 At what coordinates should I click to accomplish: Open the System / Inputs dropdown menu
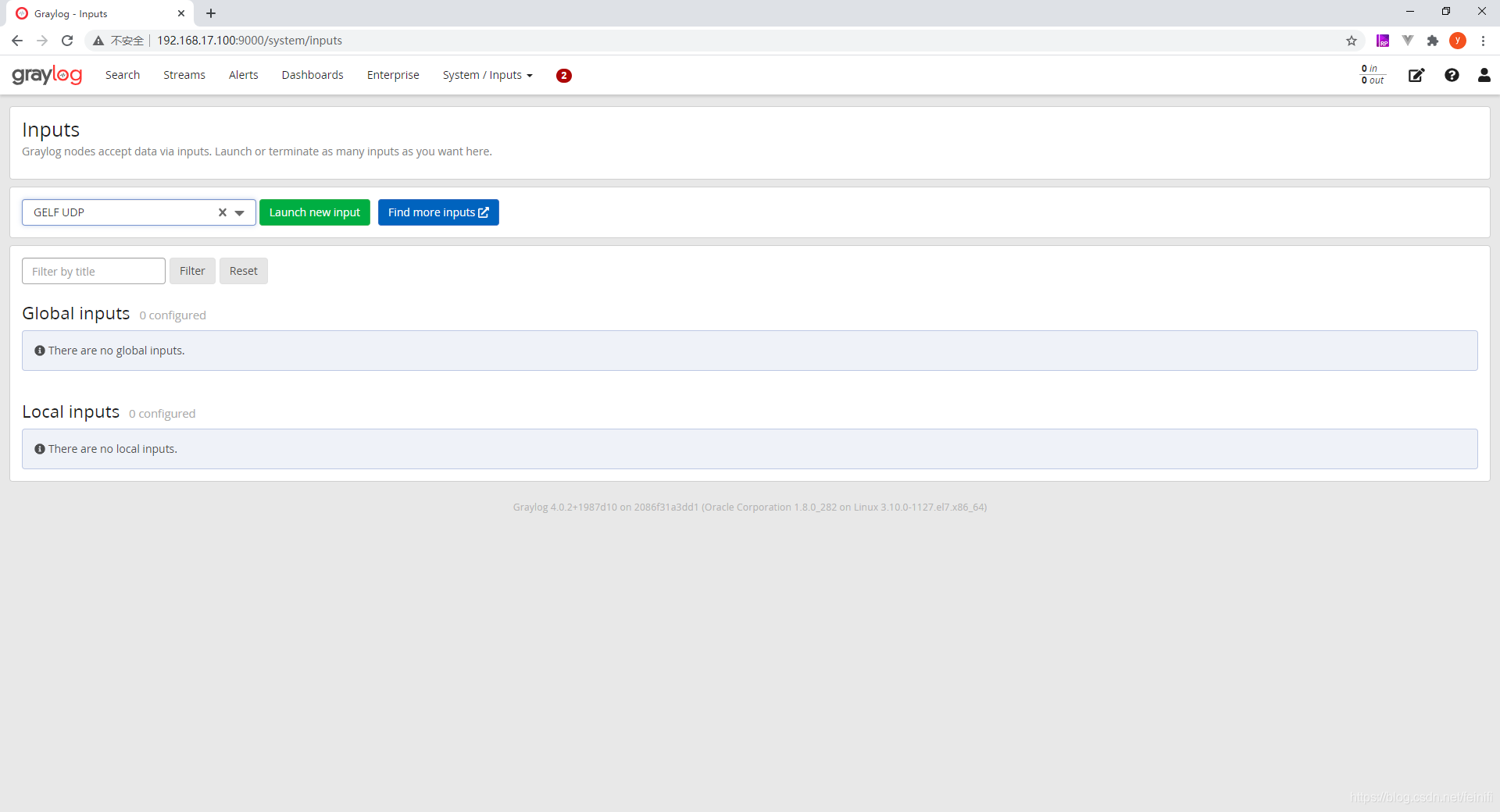487,75
